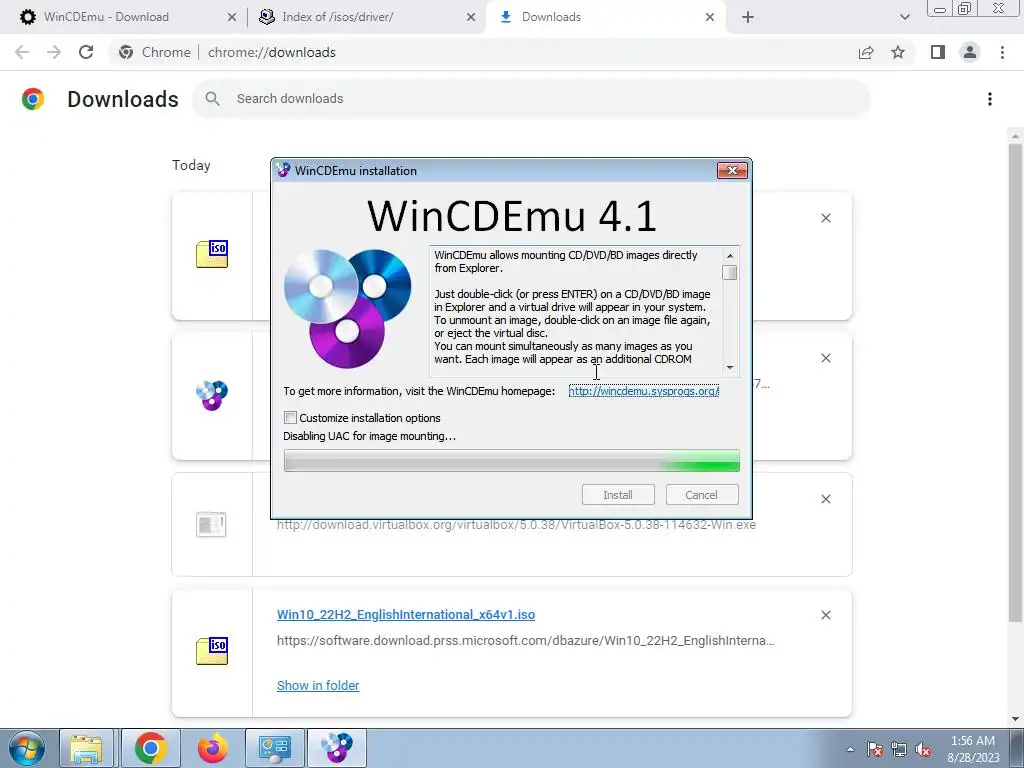
Task: Click the Chrome taskbar icon
Action: point(150,748)
